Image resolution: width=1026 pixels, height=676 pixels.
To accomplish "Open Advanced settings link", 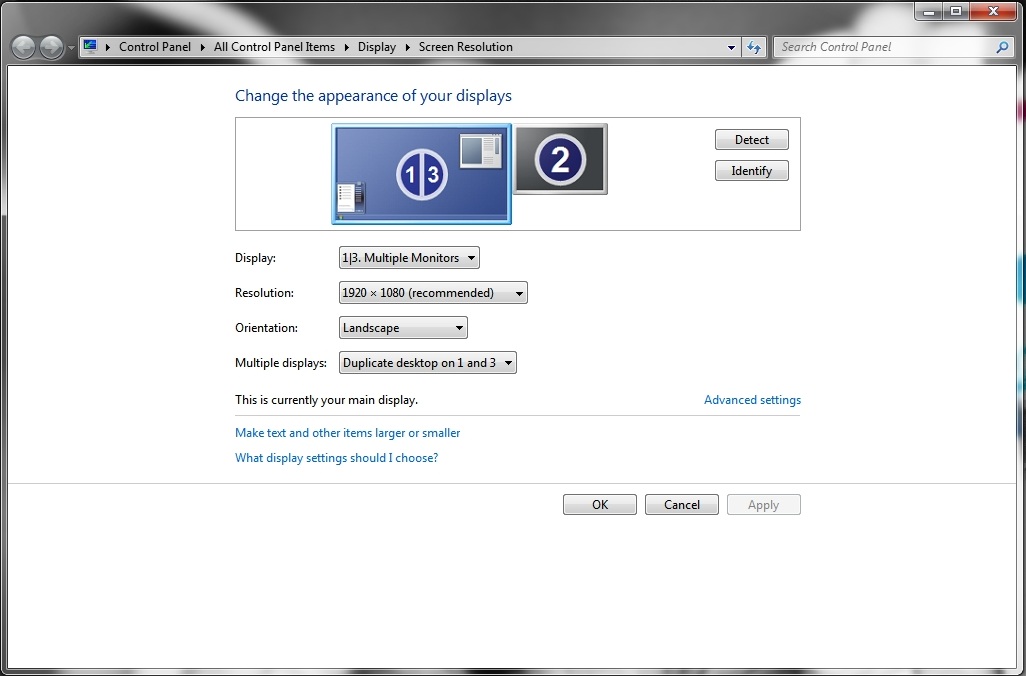I will point(752,400).
